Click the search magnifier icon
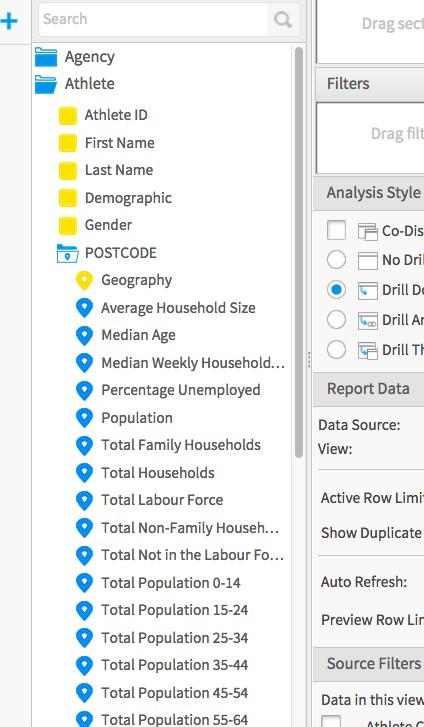 [283, 19]
